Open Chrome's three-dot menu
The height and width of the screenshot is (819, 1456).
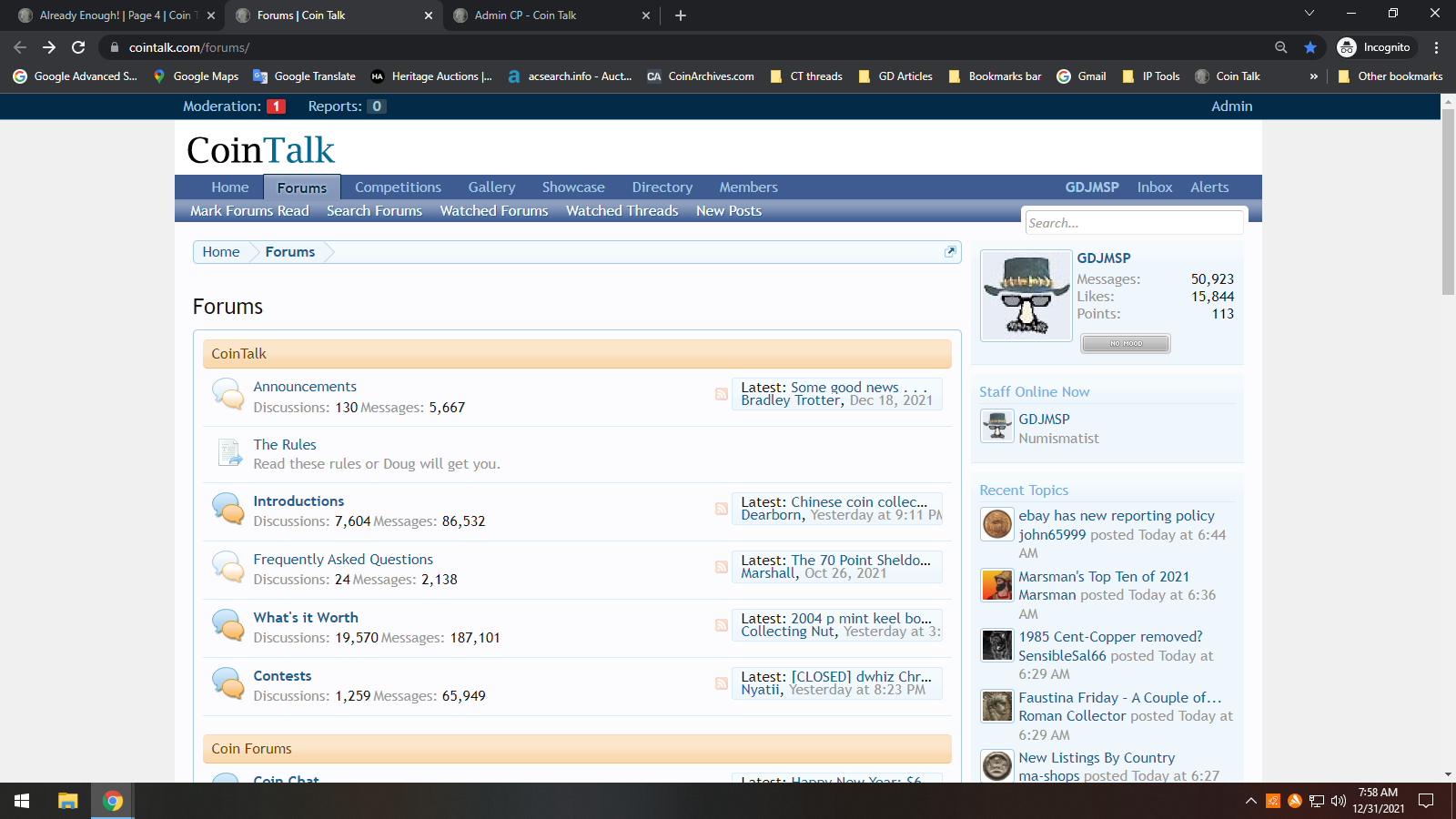tap(1436, 47)
